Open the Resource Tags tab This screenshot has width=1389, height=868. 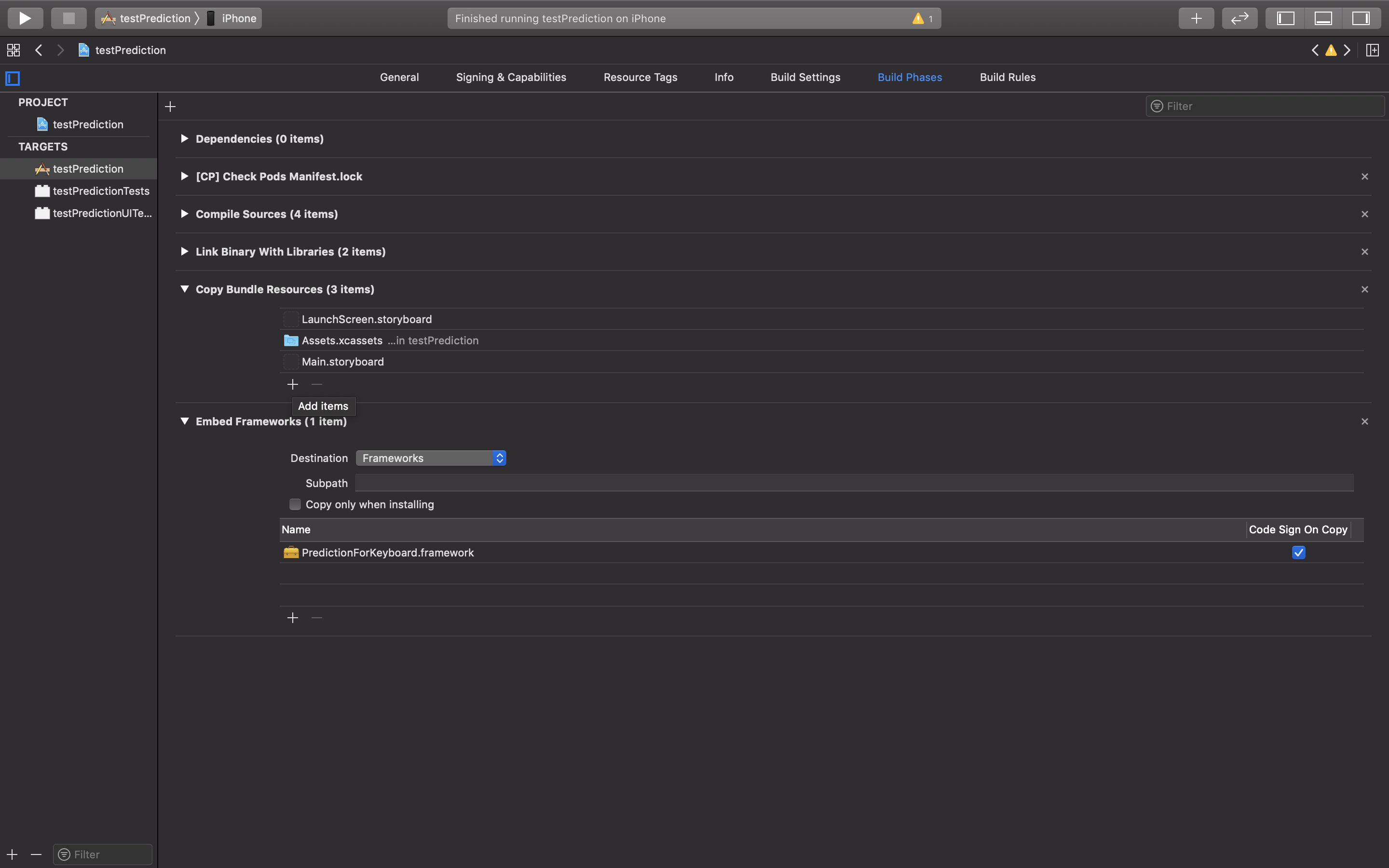click(640, 78)
